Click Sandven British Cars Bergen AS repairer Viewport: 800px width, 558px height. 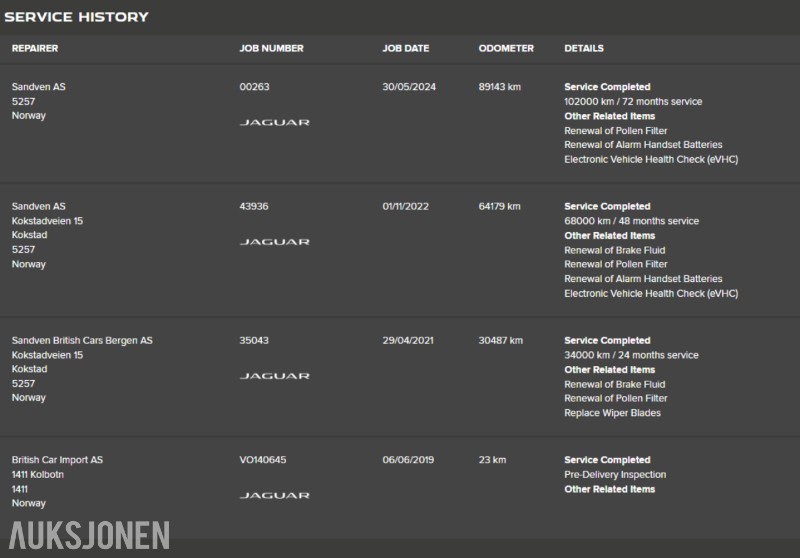click(82, 341)
